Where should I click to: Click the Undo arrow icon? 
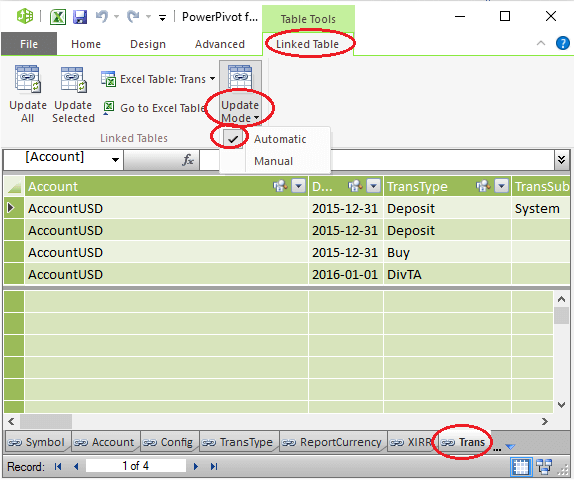tap(102, 16)
